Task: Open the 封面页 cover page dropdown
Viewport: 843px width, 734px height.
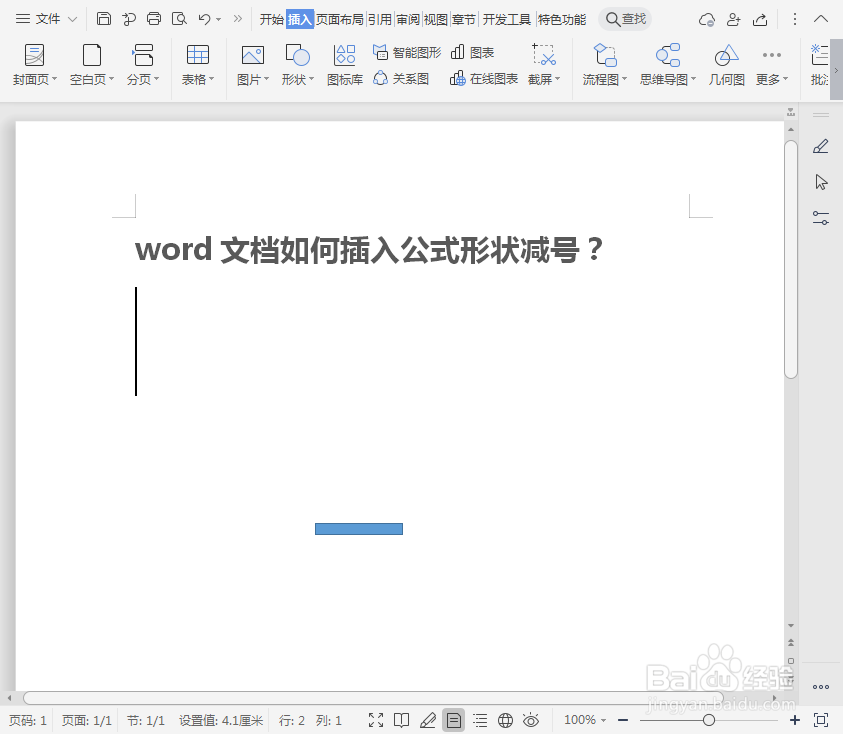Action: click(x=34, y=65)
